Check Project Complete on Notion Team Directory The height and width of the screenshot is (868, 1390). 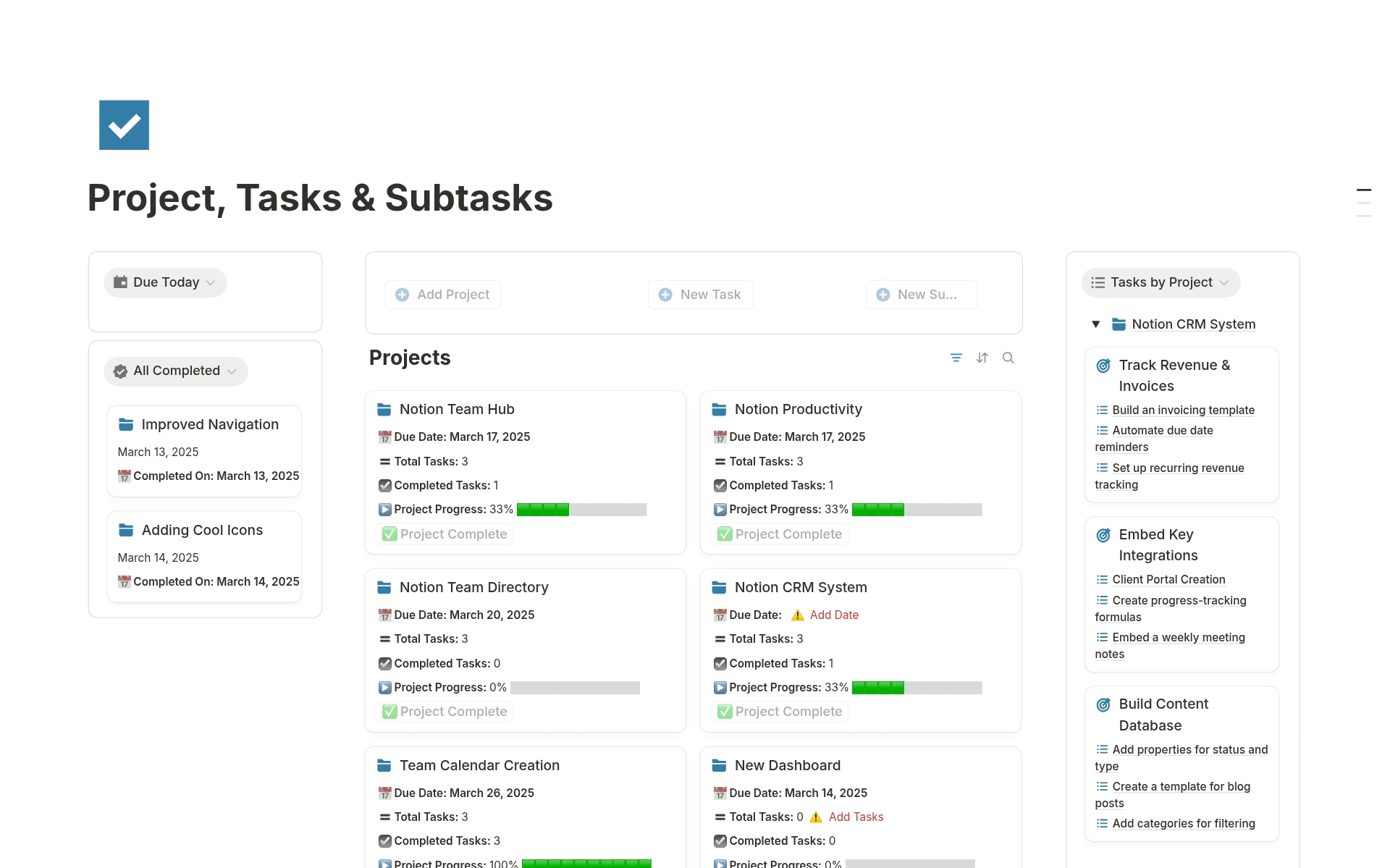coord(445,712)
